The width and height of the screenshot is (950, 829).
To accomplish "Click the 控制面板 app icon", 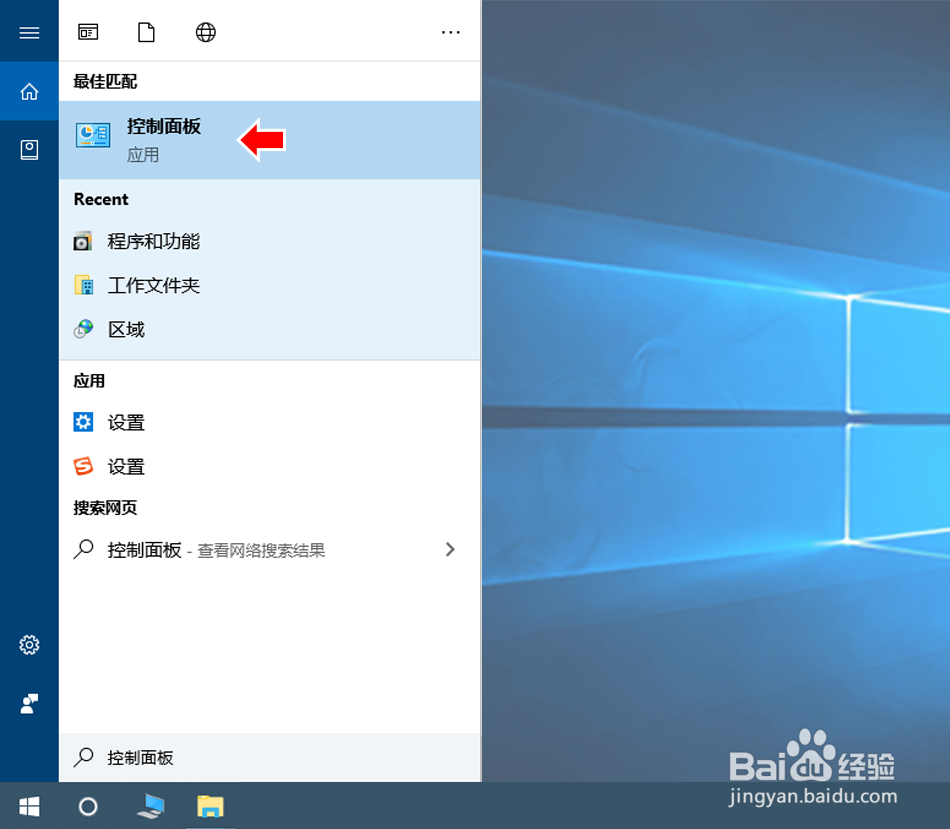I will tap(93, 135).
